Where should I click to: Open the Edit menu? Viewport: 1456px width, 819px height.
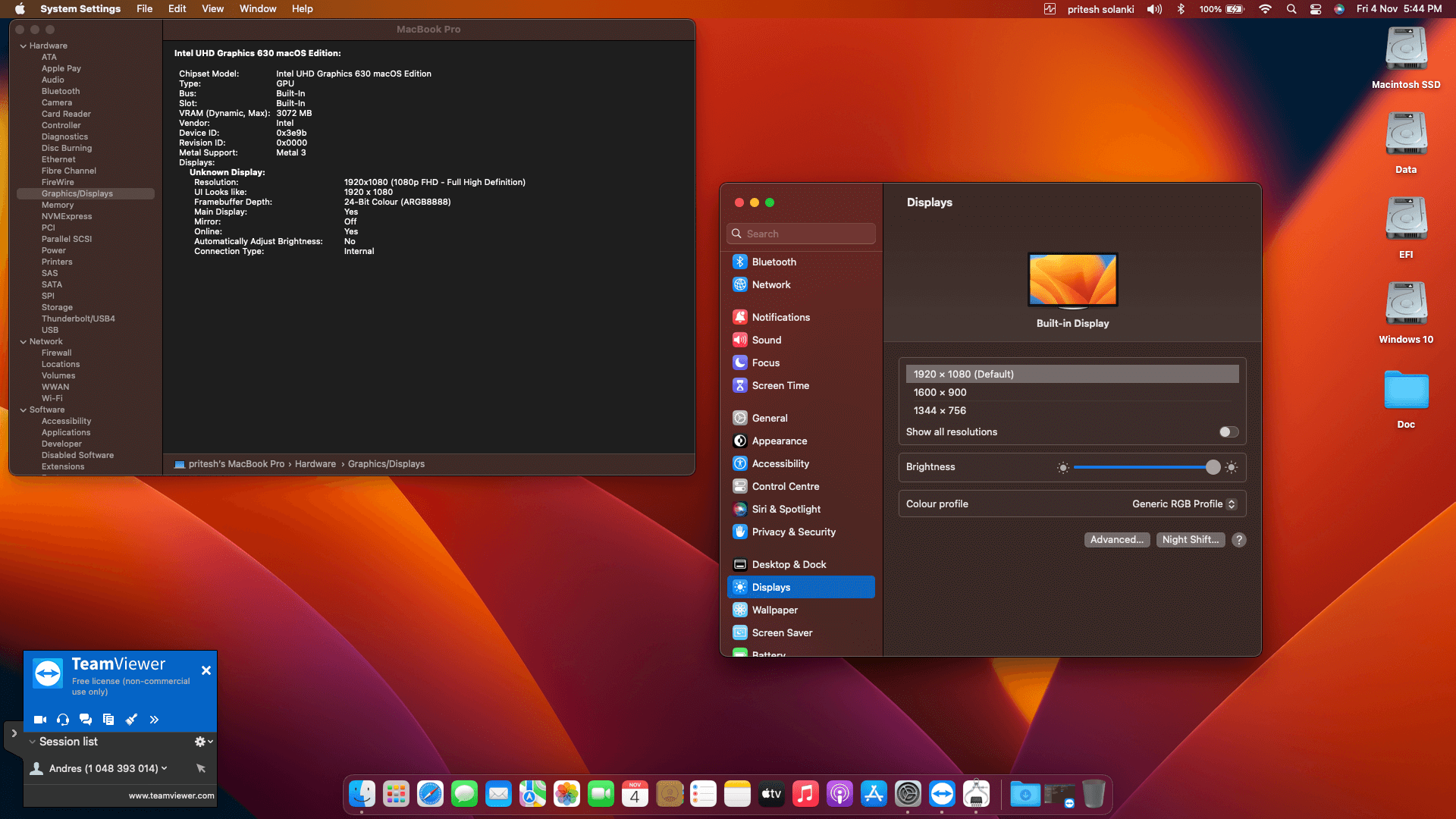pos(177,9)
